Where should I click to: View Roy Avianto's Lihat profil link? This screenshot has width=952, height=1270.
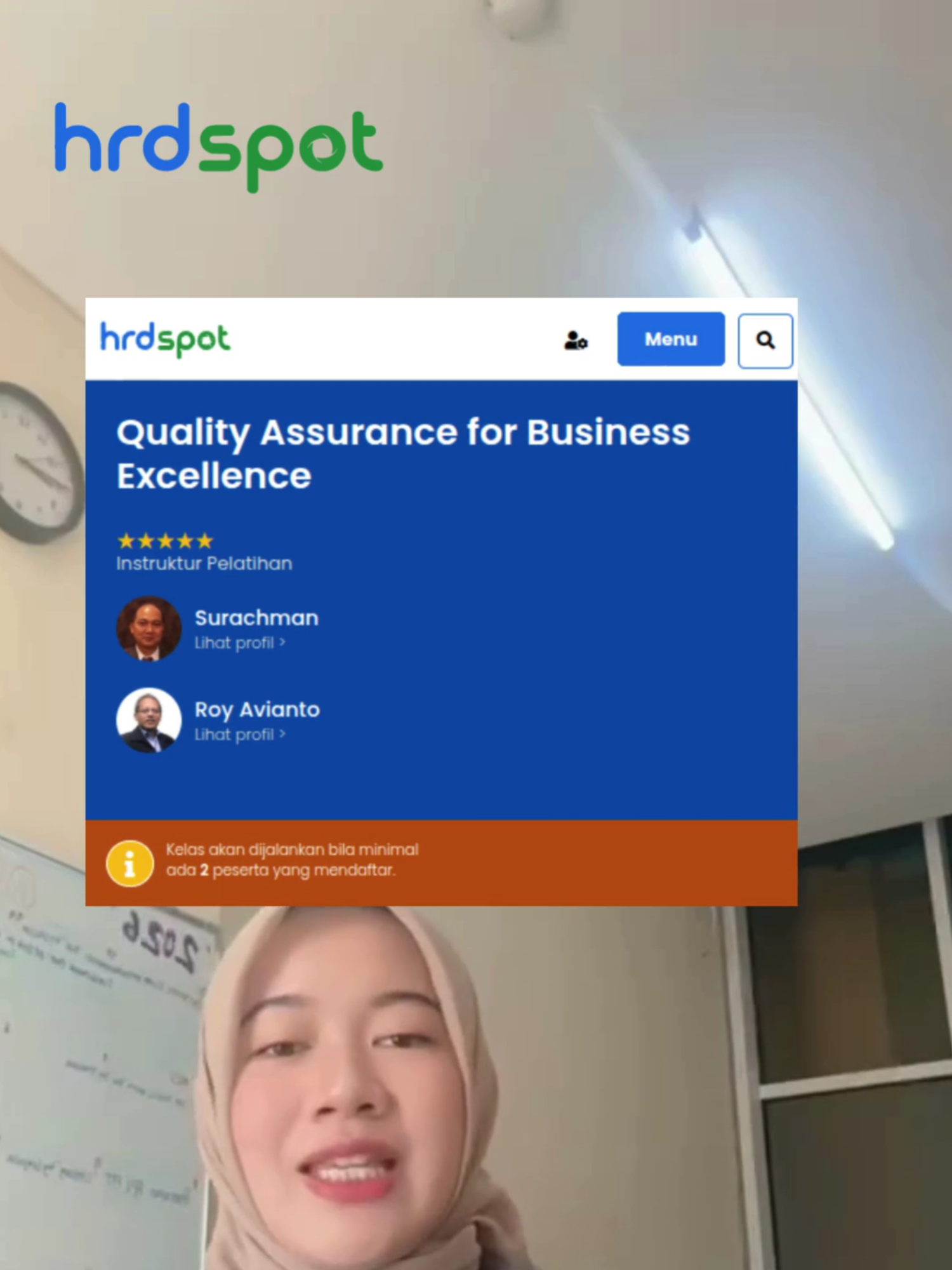click(240, 735)
